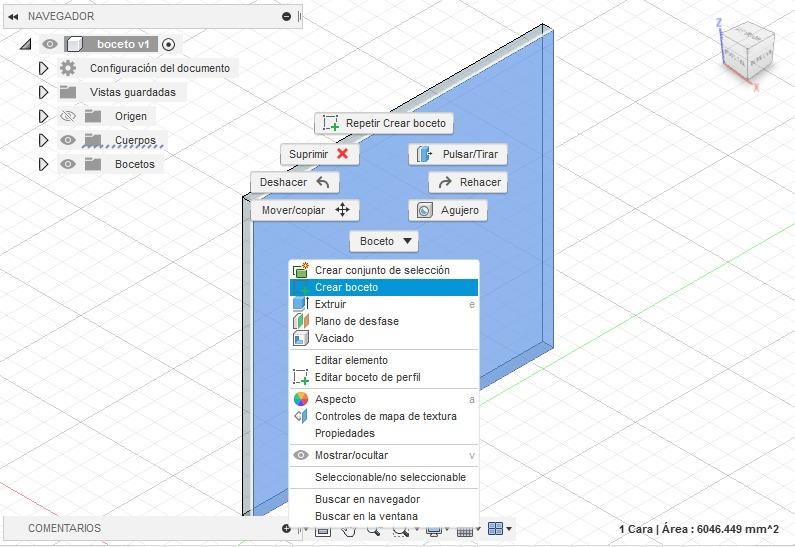
Task: Click the '1 Cara | Área : 6046.449 mm^2' status
Action: 699,529
